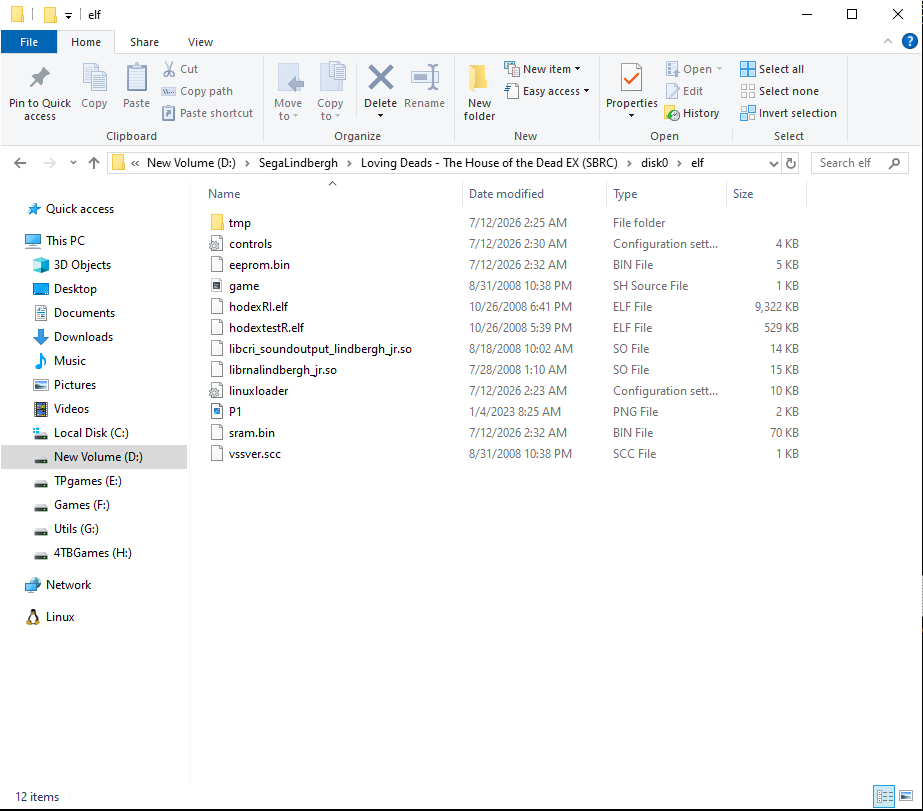Expand address bar history chevron
This screenshot has height=811, width=923.
[x=773, y=164]
